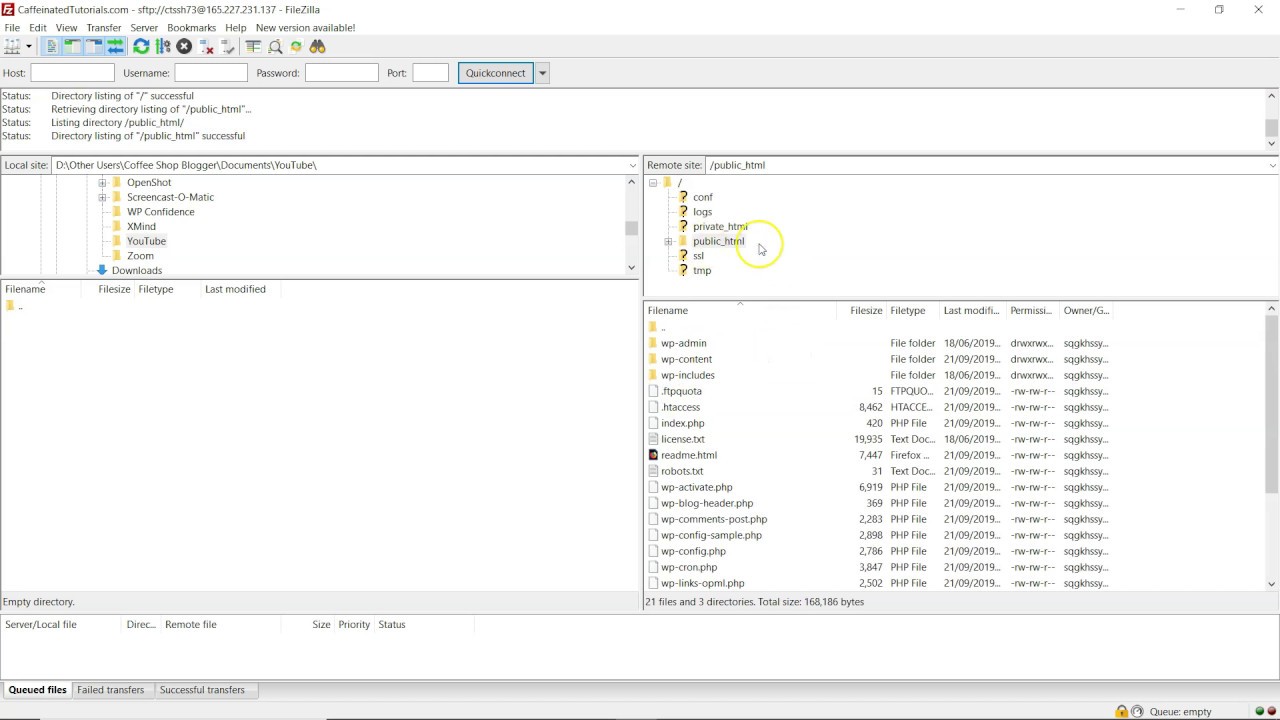1280x720 pixels.
Task: Select the license.txt file icon
Action: click(653, 439)
